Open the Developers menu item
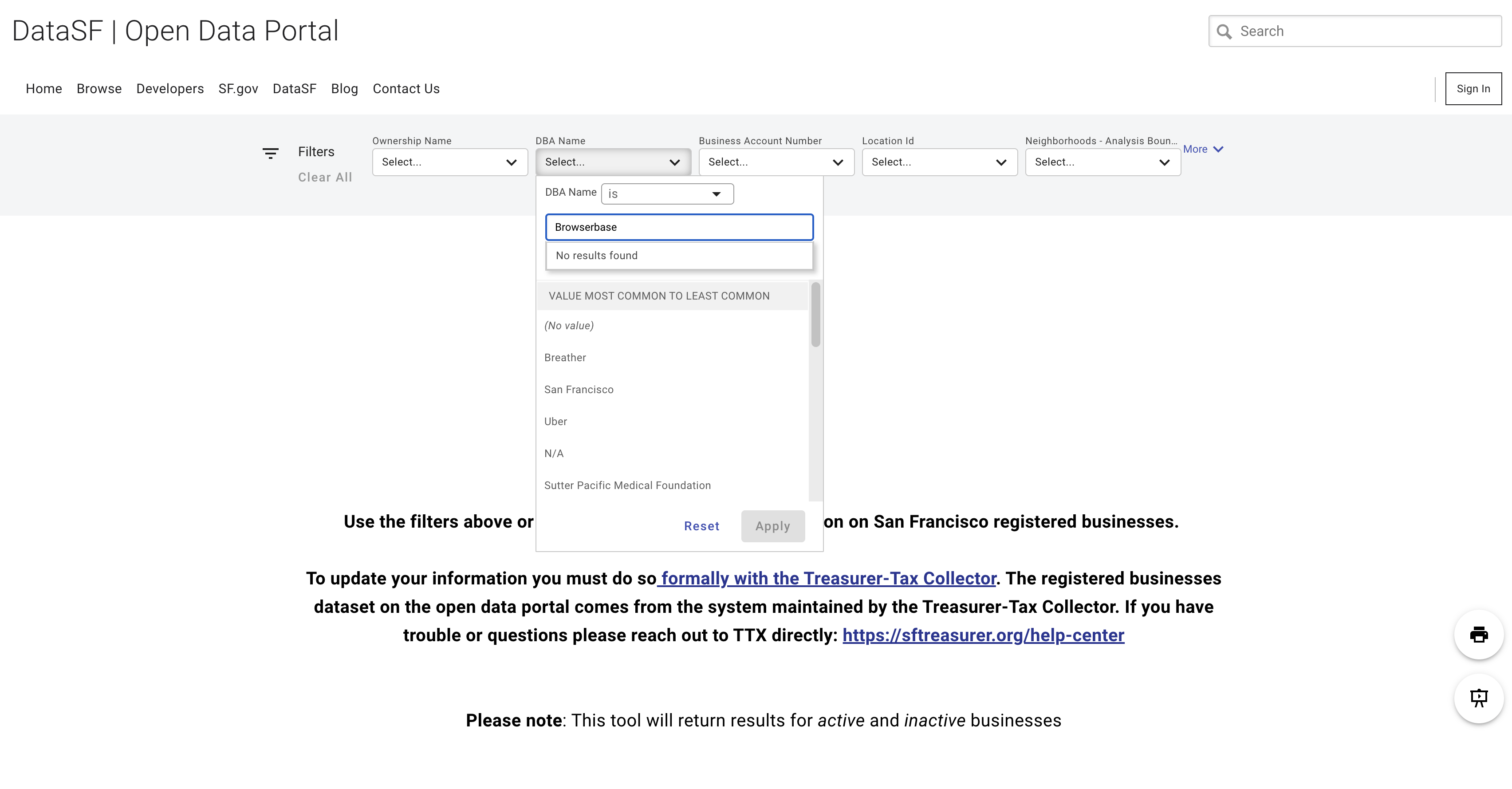 pyautogui.click(x=169, y=89)
